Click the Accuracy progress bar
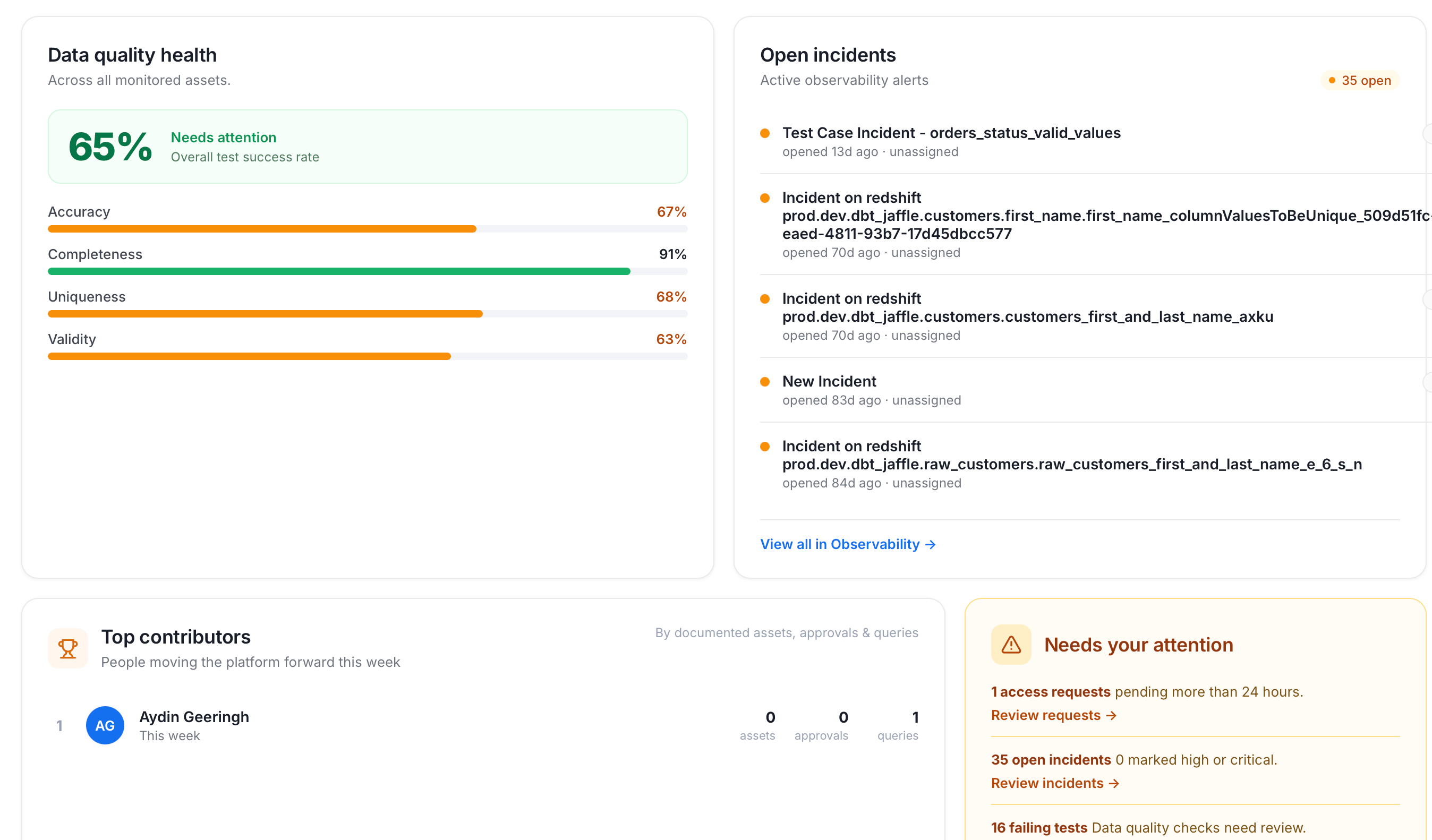1432x840 pixels. coord(368,229)
